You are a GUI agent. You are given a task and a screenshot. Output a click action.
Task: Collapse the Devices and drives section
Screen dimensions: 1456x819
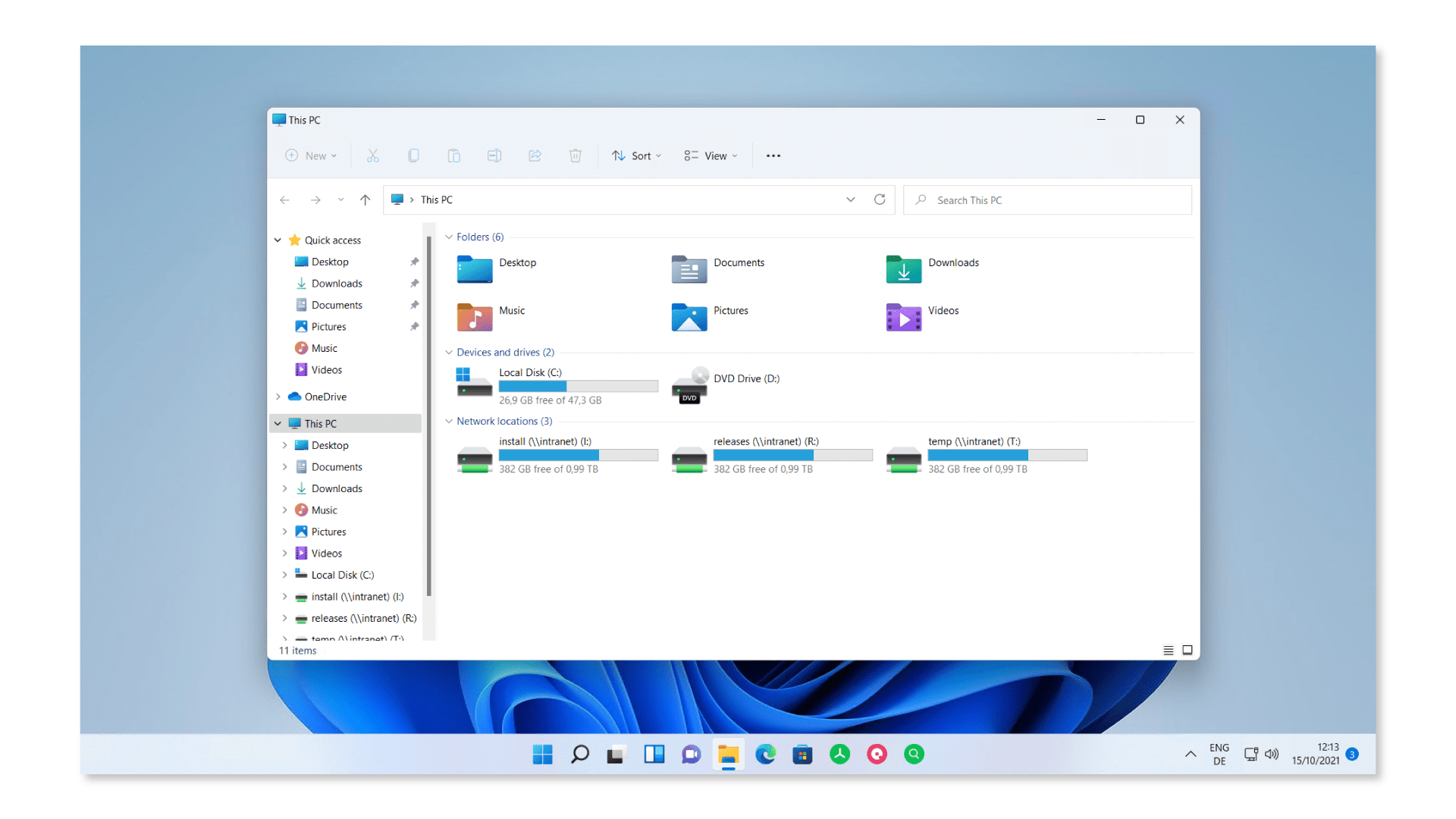(449, 353)
